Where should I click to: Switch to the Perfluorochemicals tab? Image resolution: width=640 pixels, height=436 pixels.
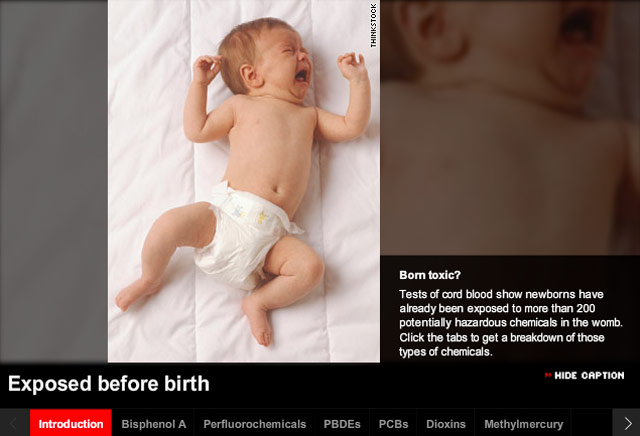pyautogui.click(x=255, y=424)
